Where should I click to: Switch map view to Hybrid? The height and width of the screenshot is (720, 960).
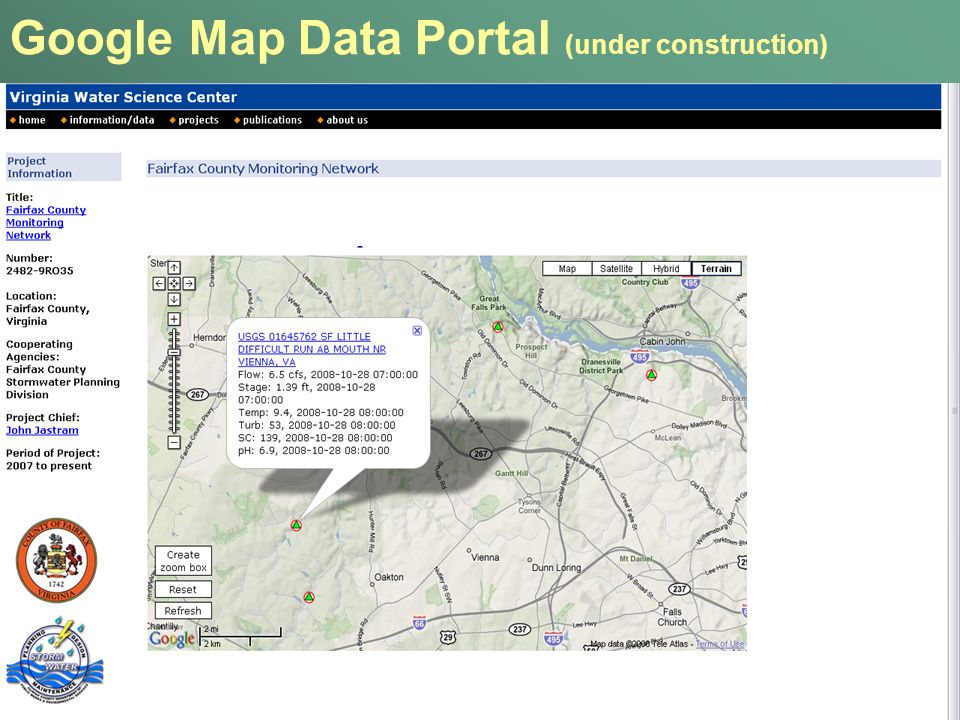666,269
